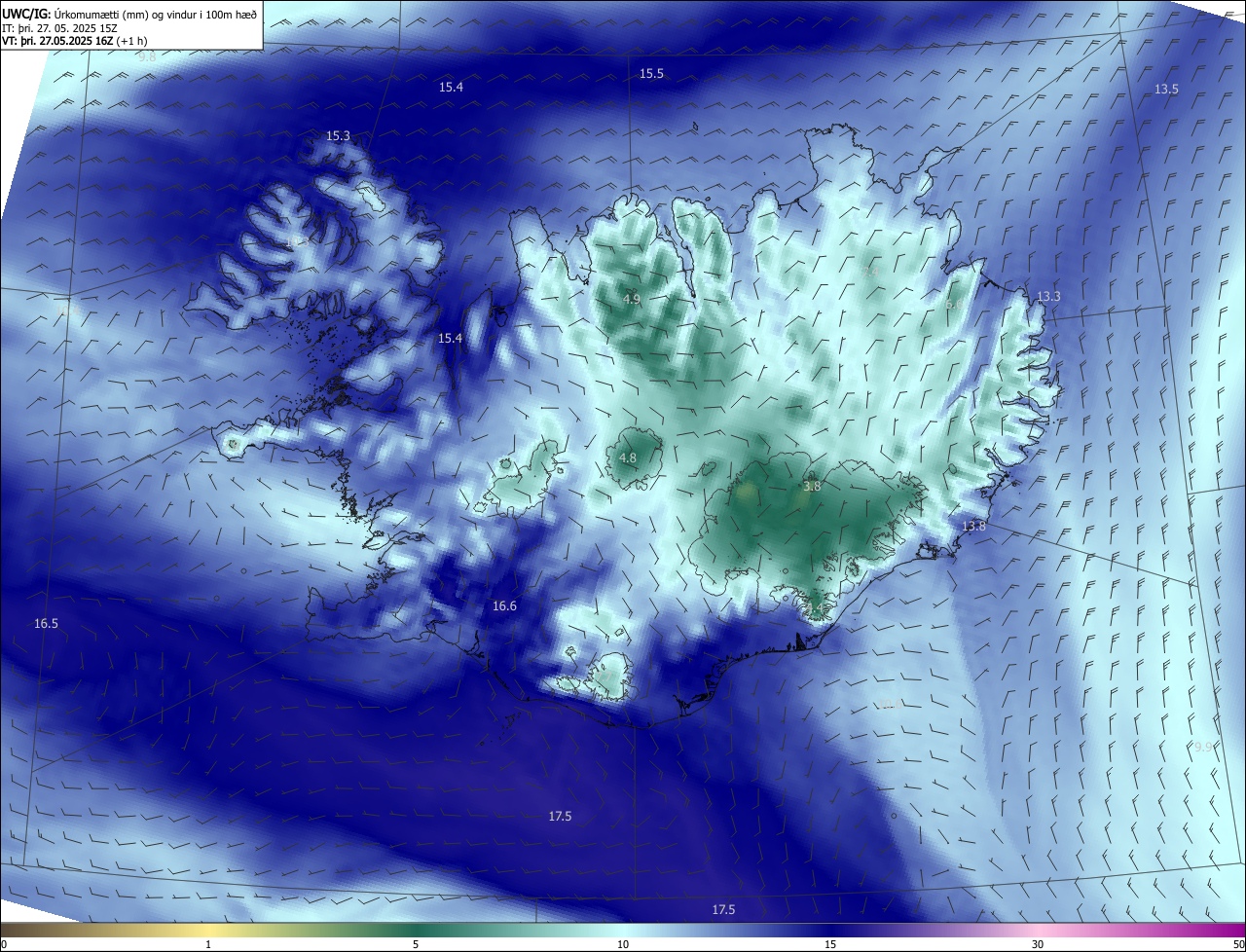Click the '13.5' value label

click(1166, 89)
